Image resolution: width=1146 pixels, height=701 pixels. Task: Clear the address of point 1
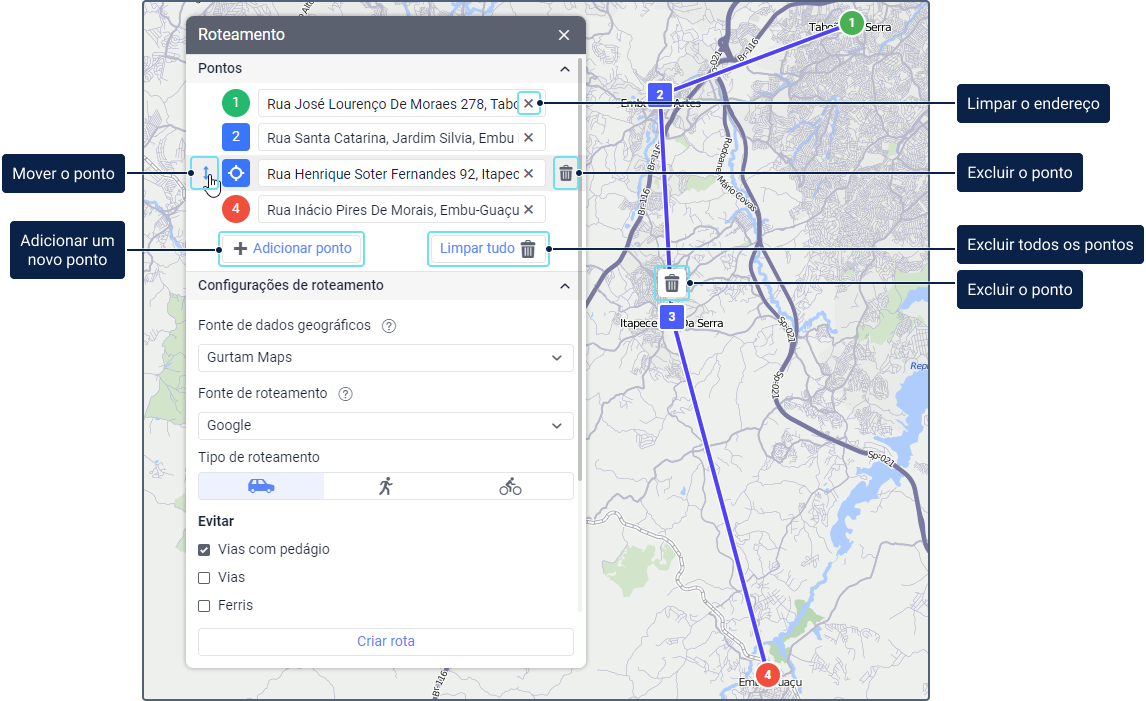coord(528,103)
